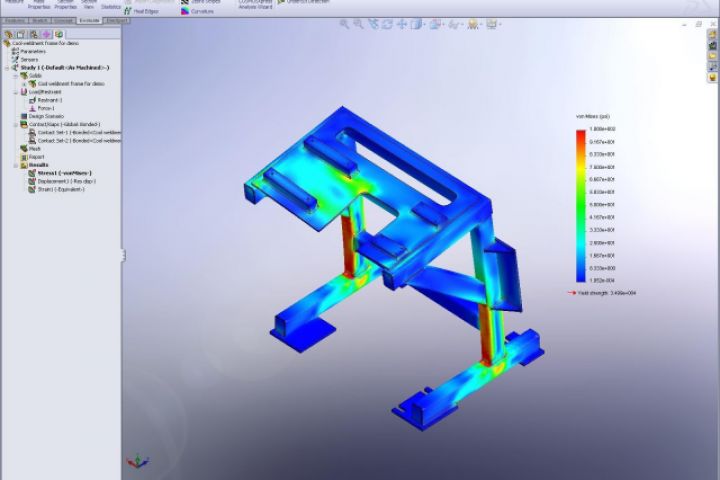The height and width of the screenshot is (480, 720).
Task: Select the Strain1 equivalent result plot
Action: (x=56, y=189)
